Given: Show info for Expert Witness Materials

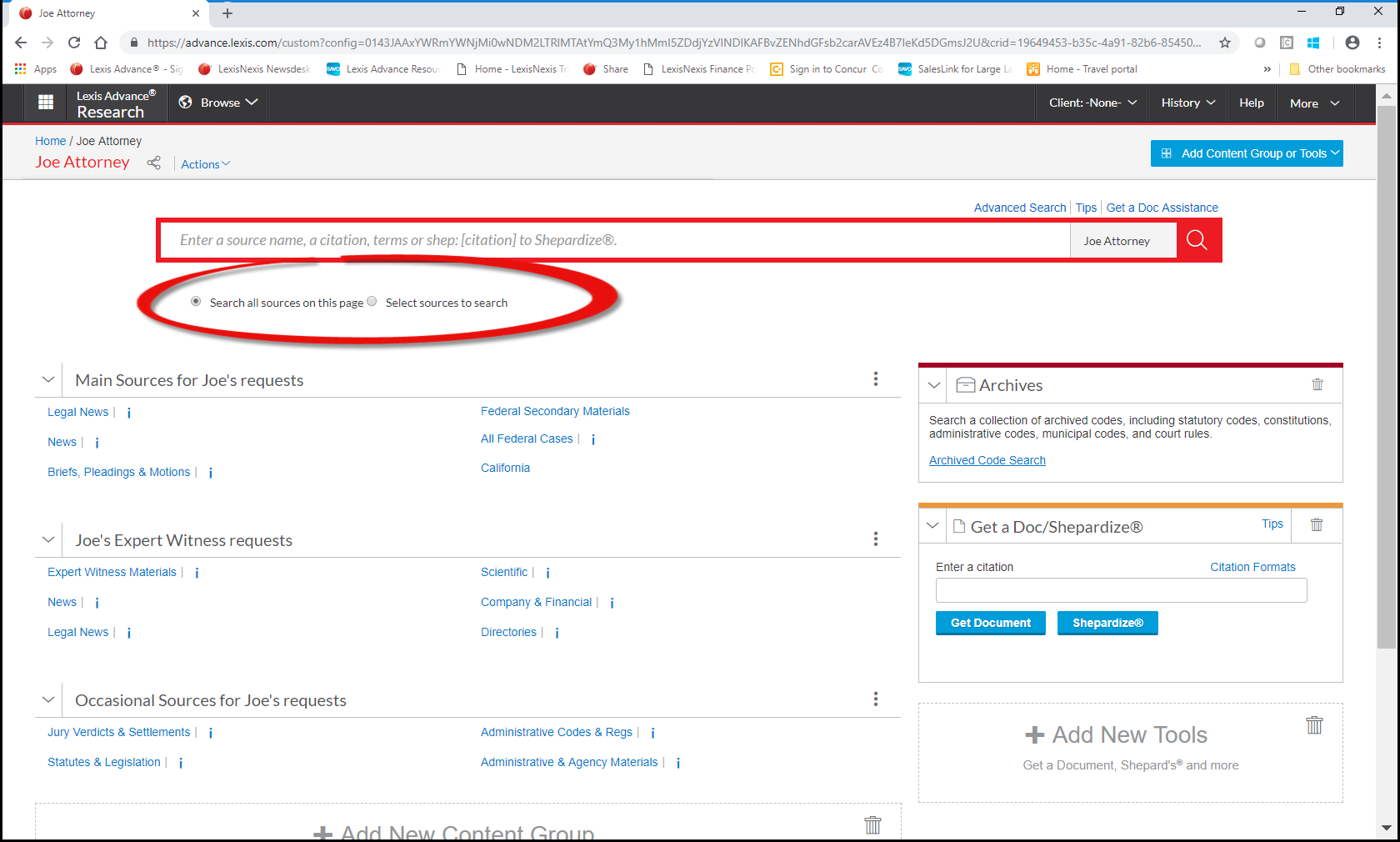Looking at the screenshot, I should [197, 573].
